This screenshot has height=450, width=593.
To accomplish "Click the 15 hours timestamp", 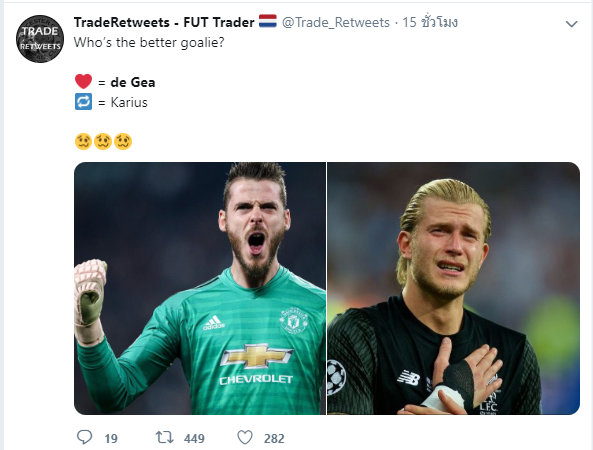I will tap(430, 22).
